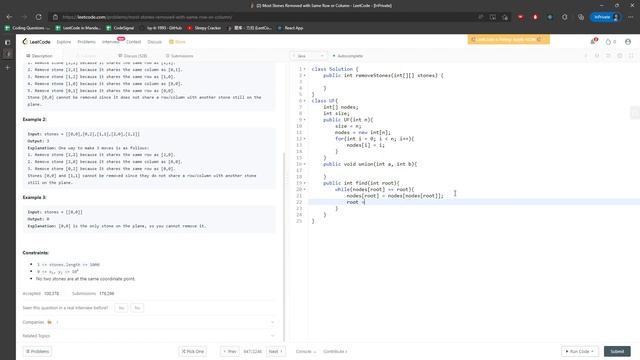Viewport: 640px width, 360px height.
Task: Click the address bar lock icon
Action: coord(56,17)
